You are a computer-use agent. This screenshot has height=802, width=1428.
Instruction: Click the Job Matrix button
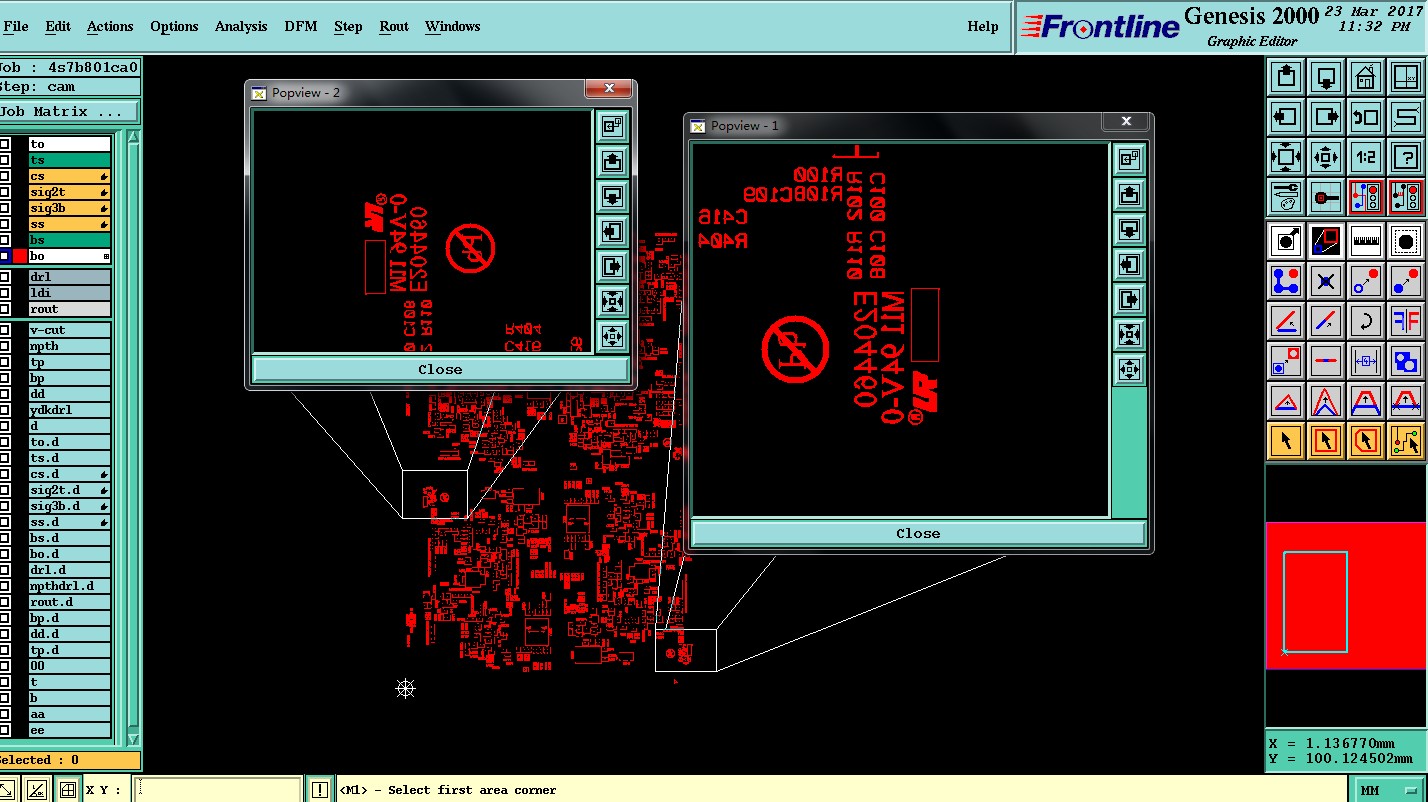point(69,111)
